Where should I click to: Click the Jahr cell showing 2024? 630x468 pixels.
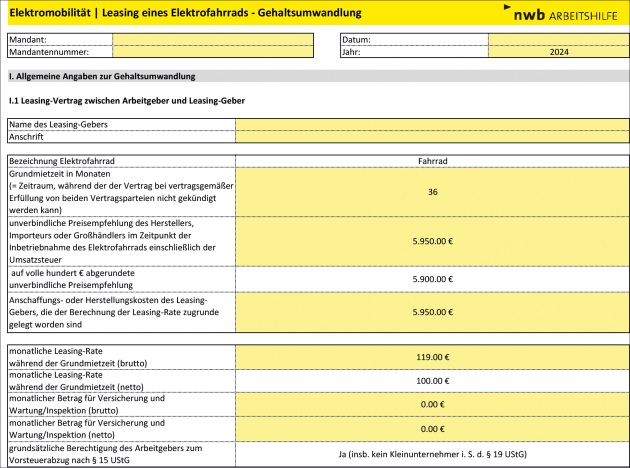(x=558, y=51)
